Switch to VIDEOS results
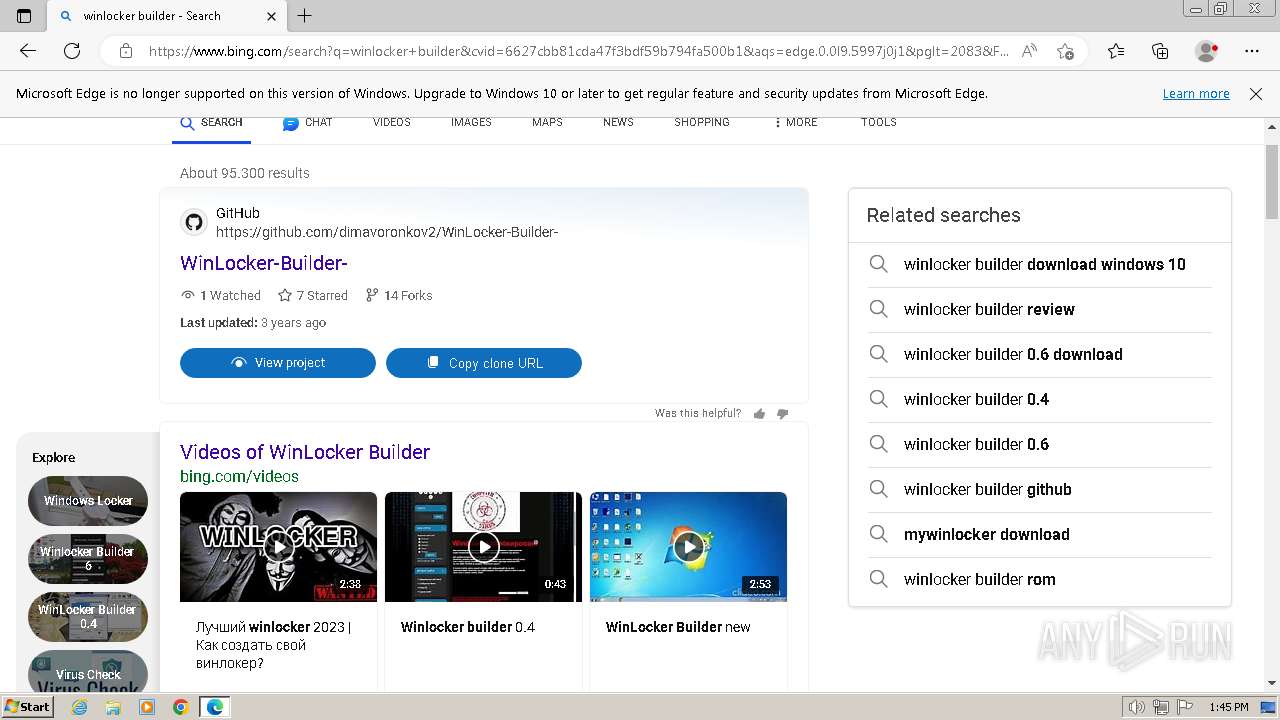The width and height of the screenshot is (1280, 720). pos(391,122)
